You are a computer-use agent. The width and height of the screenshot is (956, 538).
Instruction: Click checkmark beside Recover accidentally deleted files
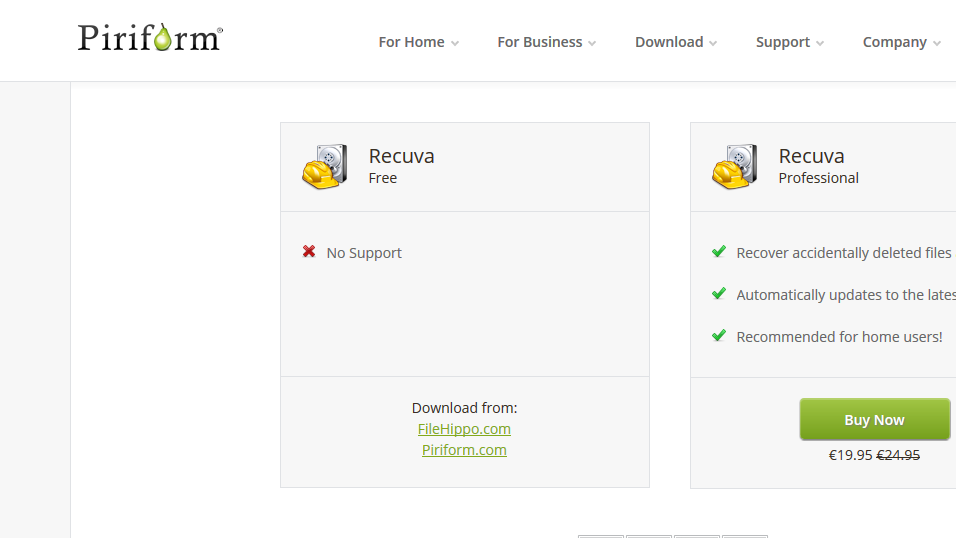coord(719,251)
